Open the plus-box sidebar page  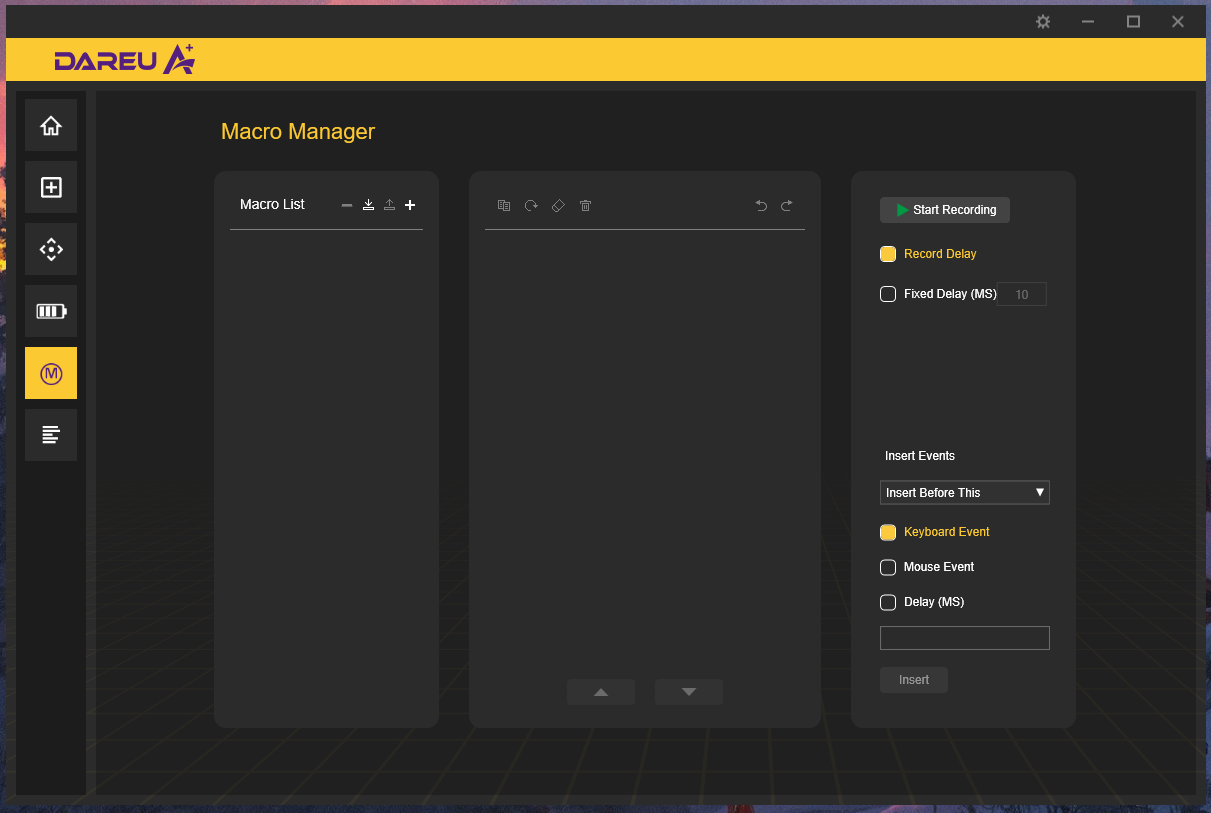[x=51, y=188]
